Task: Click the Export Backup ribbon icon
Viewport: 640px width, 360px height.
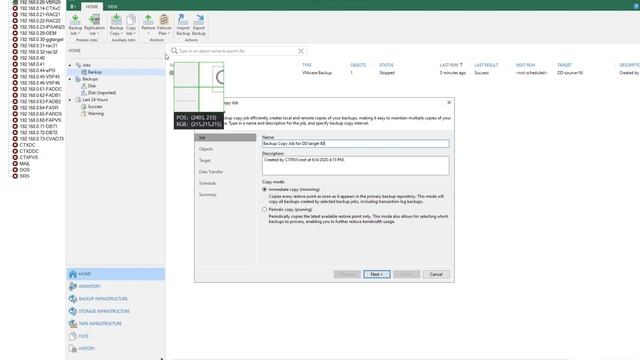Action: (x=199, y=24)
